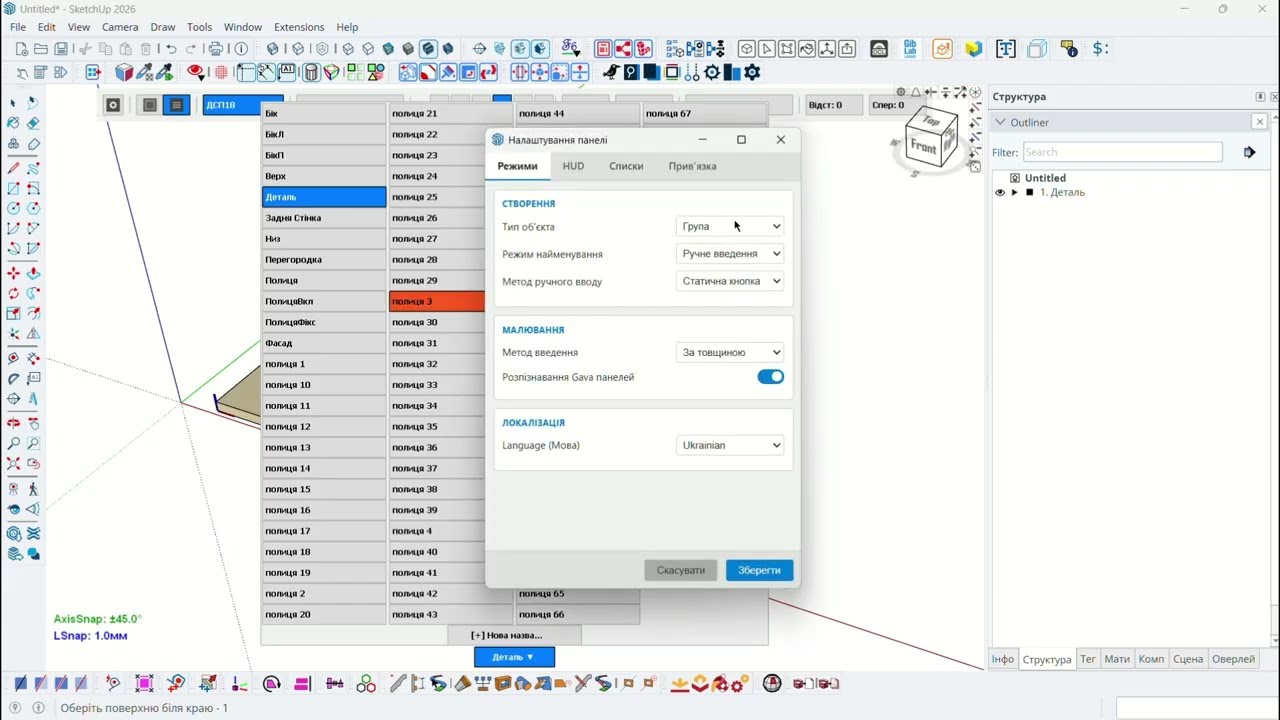Switch to the HUD tab
1280x720 pixels.
(x=573, y=166)
